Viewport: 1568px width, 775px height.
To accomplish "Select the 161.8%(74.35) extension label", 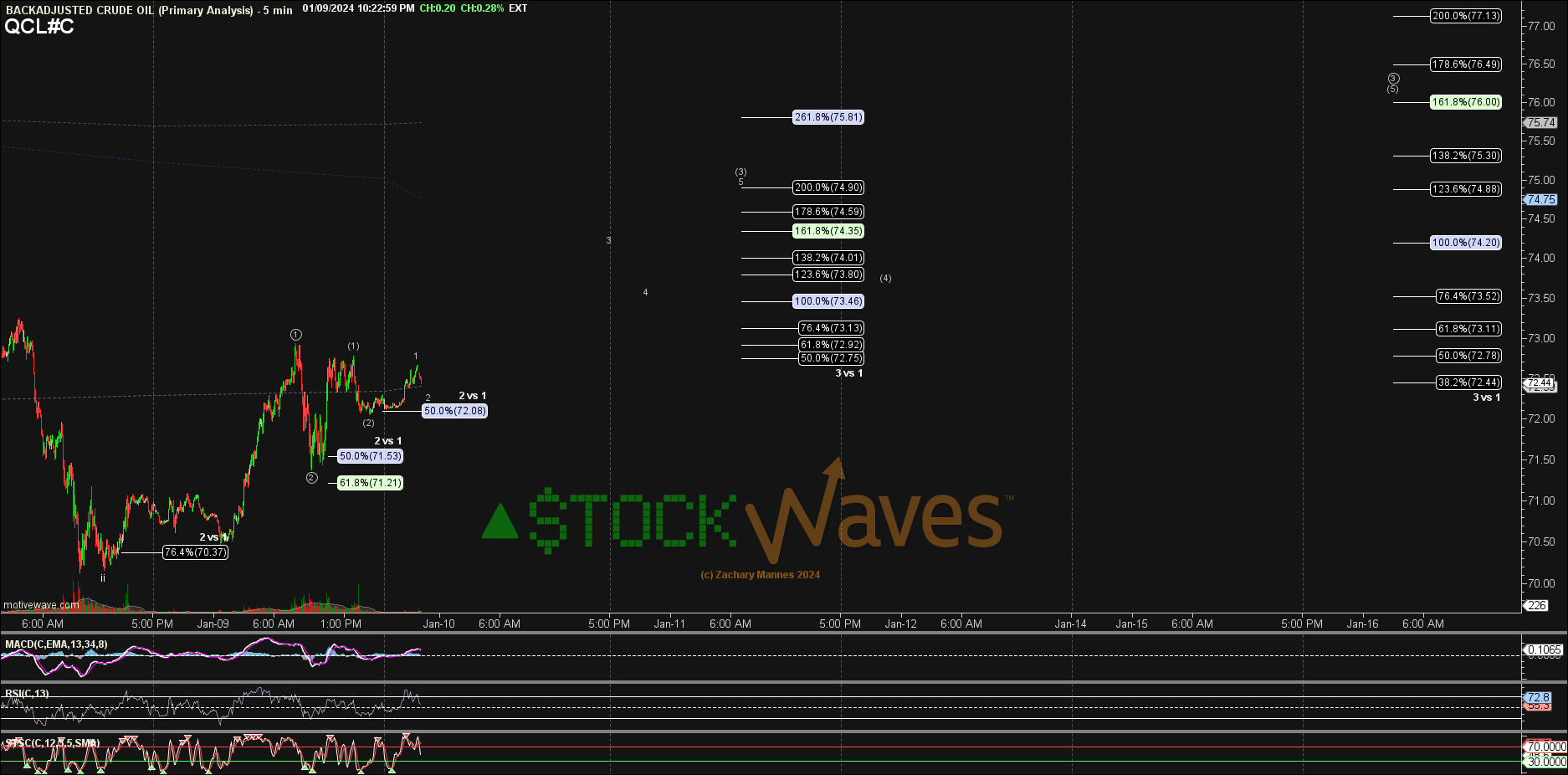I will click(828, 231).
